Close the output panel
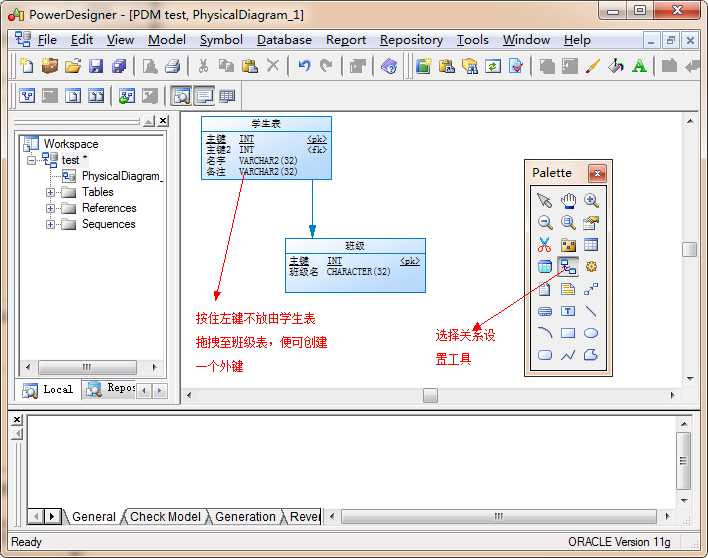 point(17,420)
